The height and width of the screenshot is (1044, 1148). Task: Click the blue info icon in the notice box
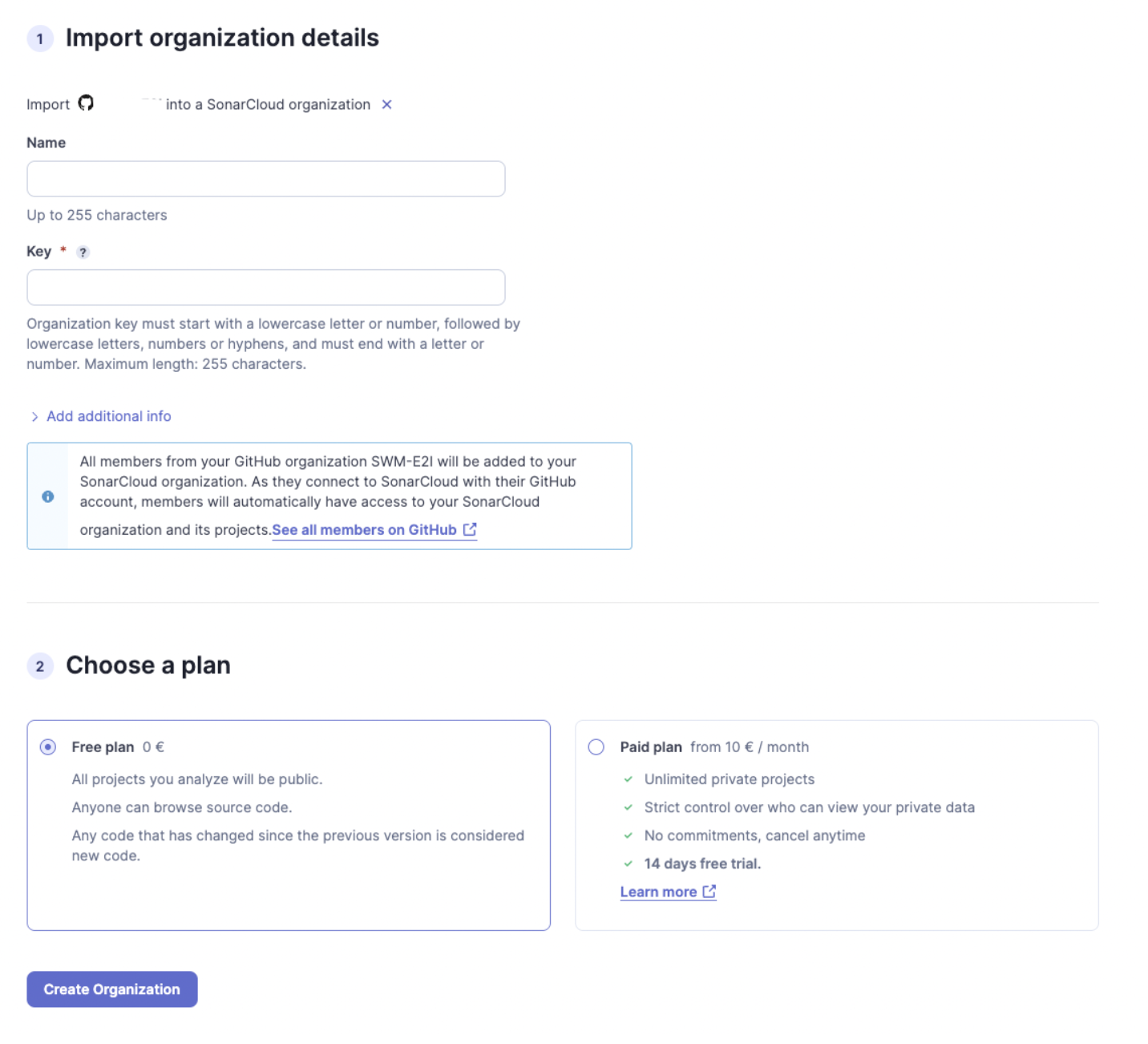48,496
